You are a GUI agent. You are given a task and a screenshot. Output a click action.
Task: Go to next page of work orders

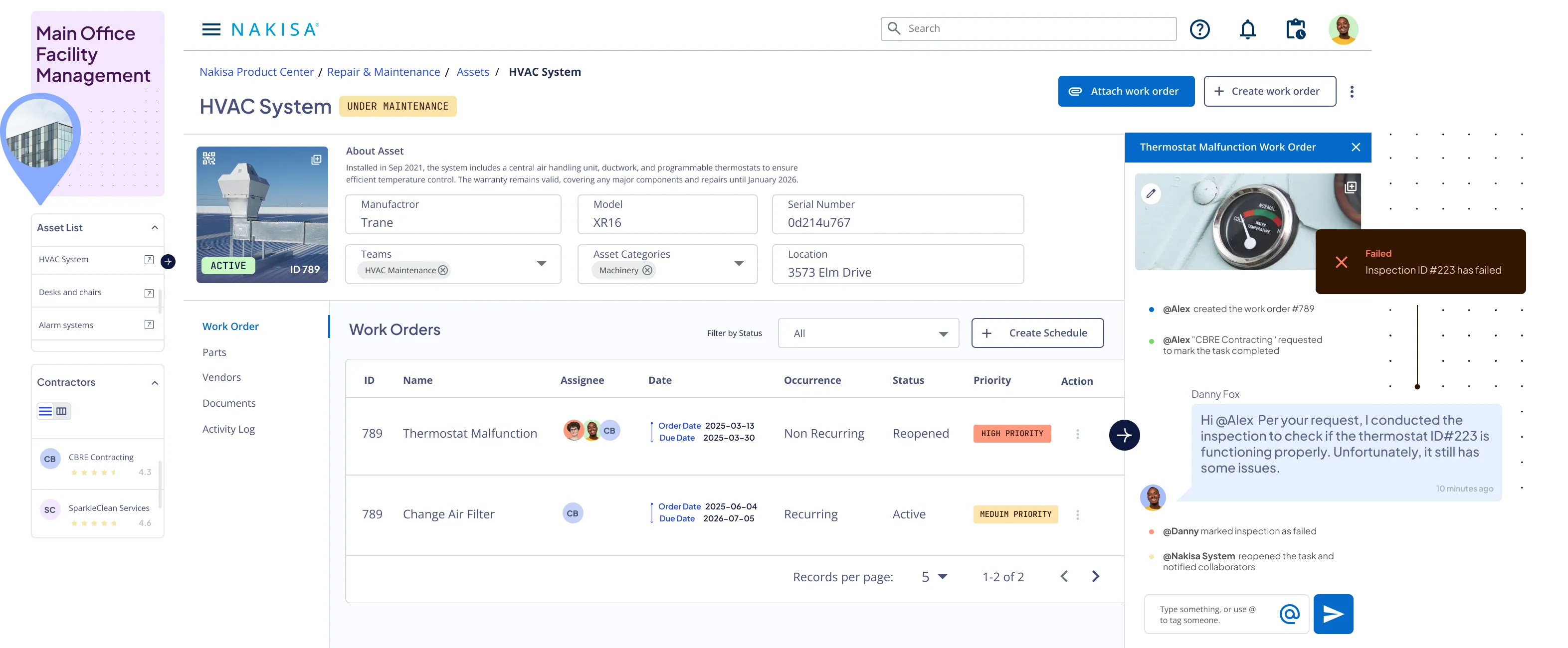[x=1095, y=576]
